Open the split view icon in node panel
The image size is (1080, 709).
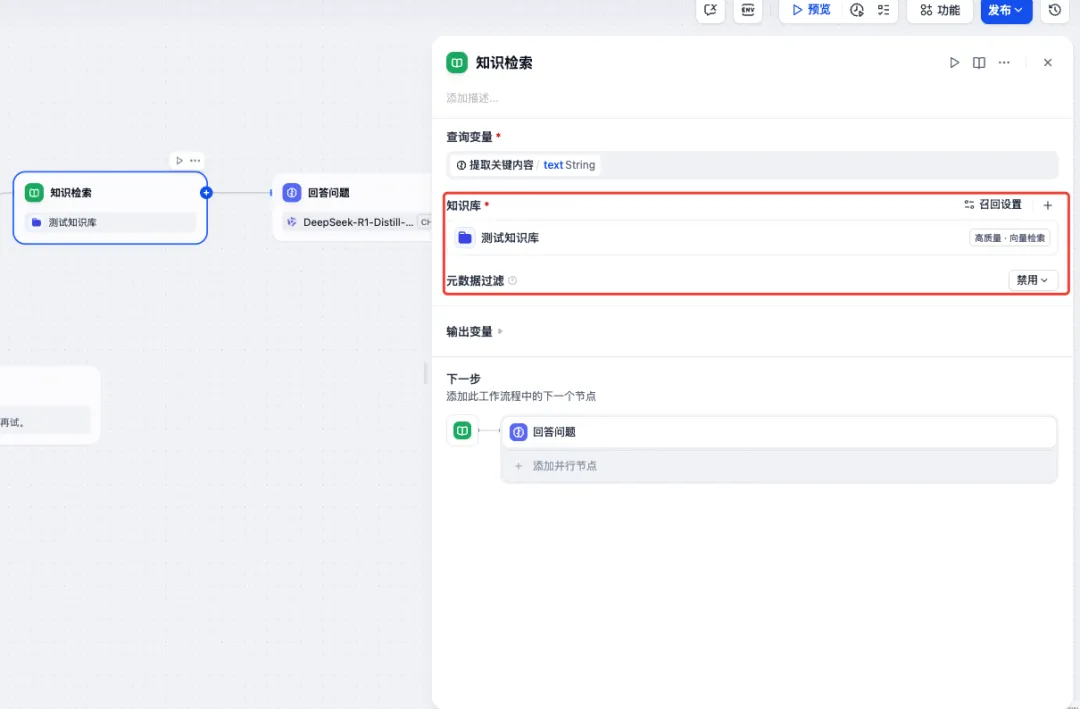coord(978,62)
